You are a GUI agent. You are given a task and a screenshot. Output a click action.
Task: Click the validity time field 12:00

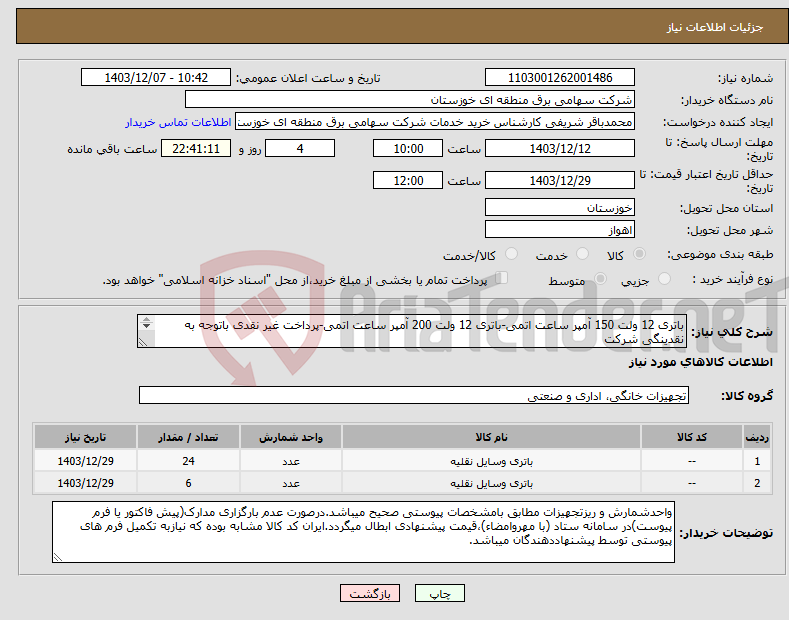(x=408, y=180)
